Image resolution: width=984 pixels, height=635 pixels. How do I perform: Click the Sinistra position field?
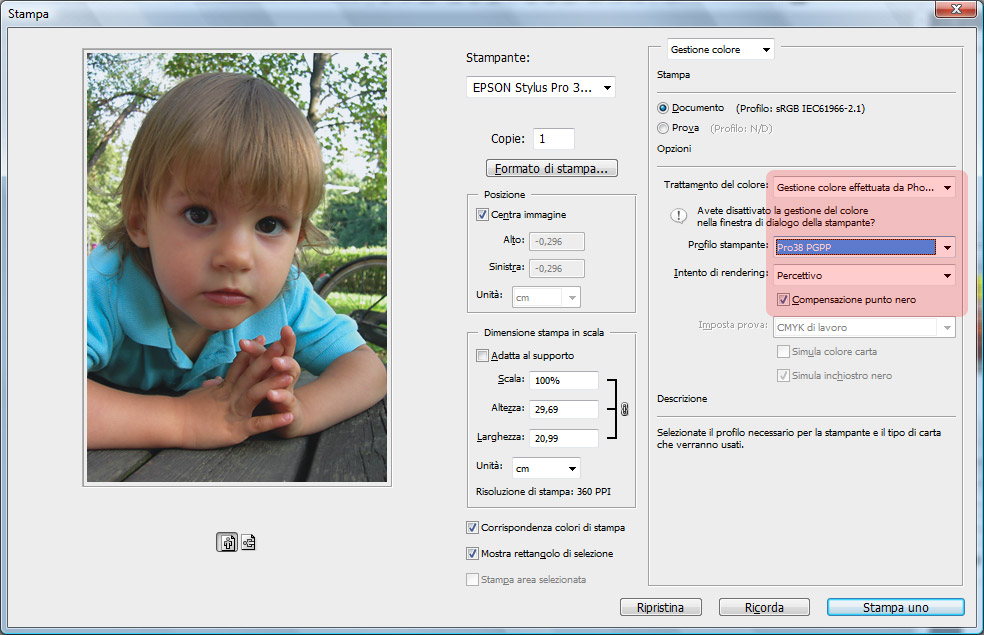point(557,268)
